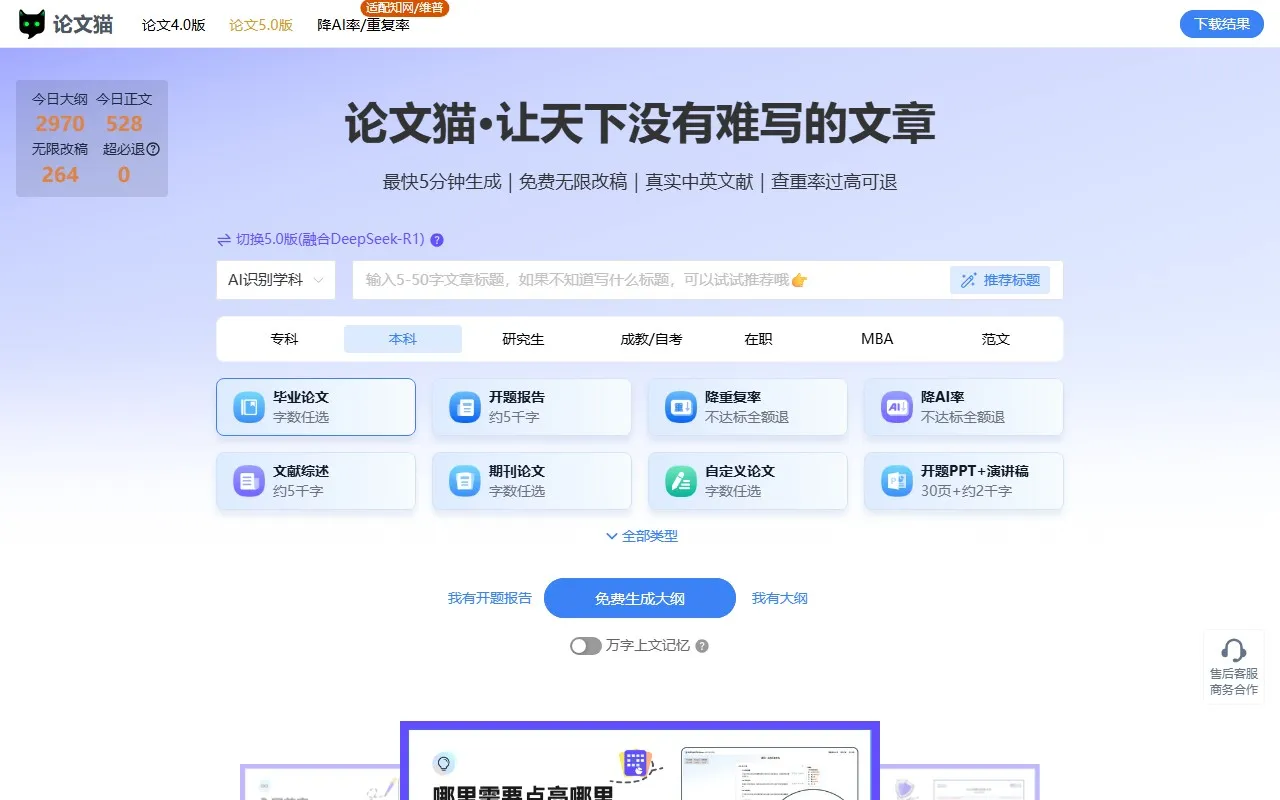Click the 下载结果 button
1280x800 pixels.
click(x=1221, y=23)
